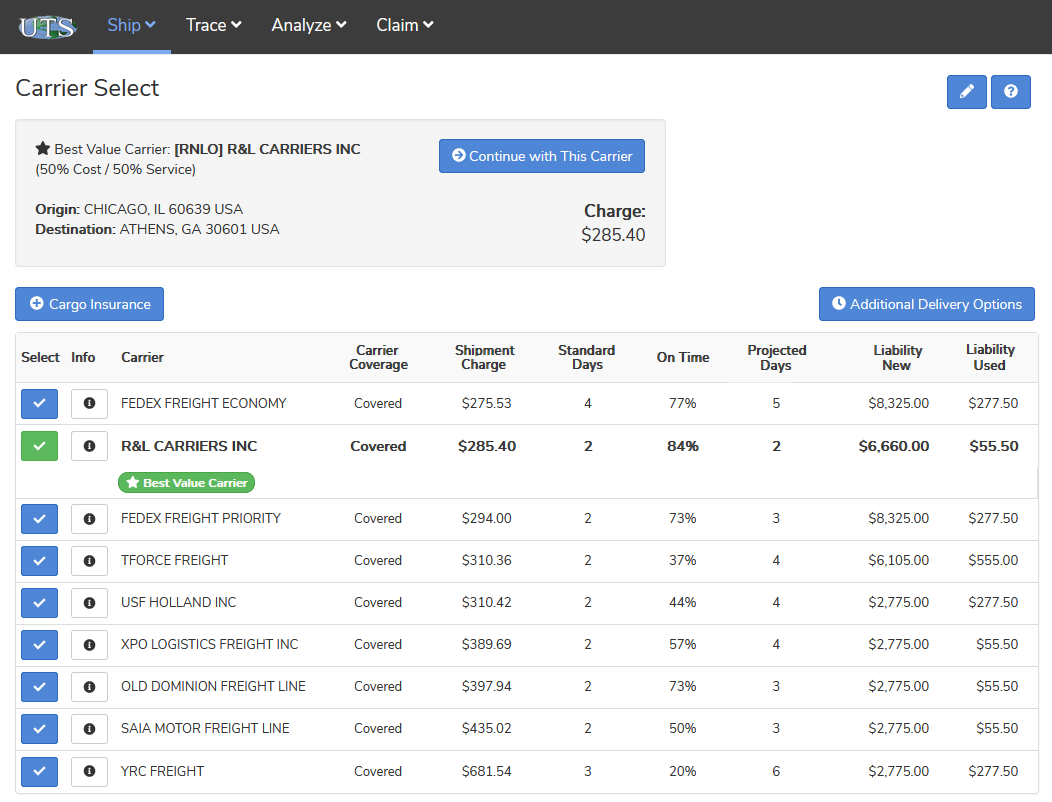Image resolution: width=1052 pixels, height=802 pixels.
Task: Open info for OLD DOMINION FREIGHT LINE
Action: (x=89, y=686)
